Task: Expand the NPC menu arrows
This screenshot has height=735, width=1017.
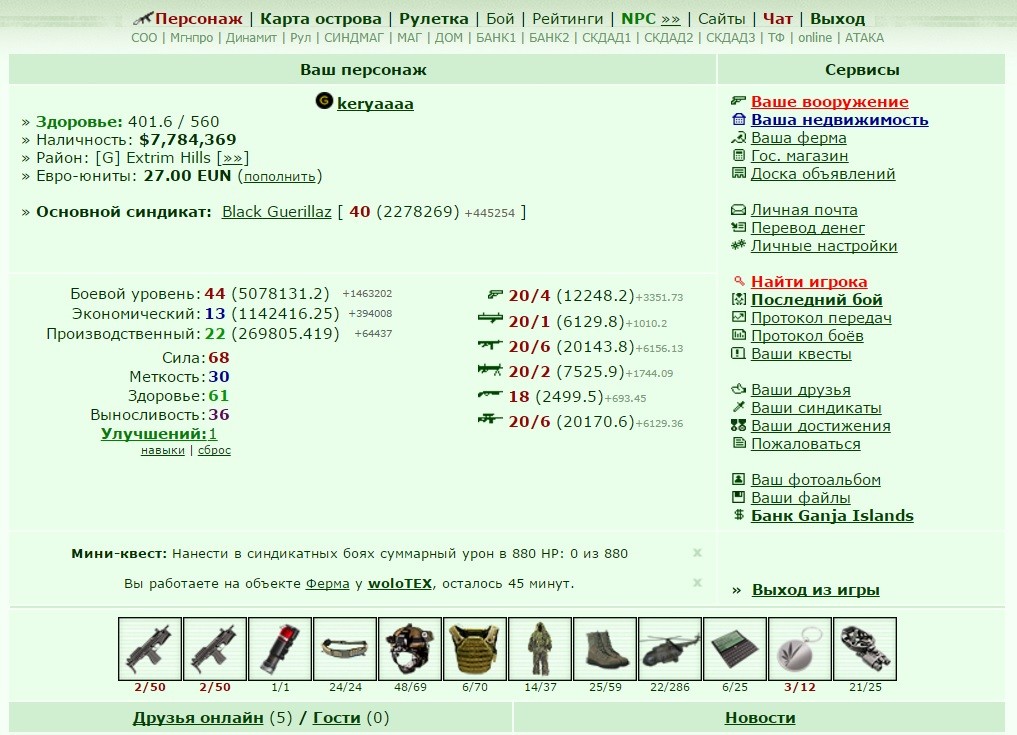Action: (671, 19)
